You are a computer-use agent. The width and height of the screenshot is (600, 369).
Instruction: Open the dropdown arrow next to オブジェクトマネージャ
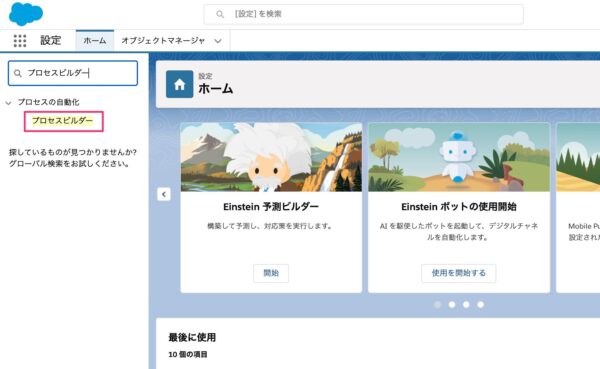(218, 41)
